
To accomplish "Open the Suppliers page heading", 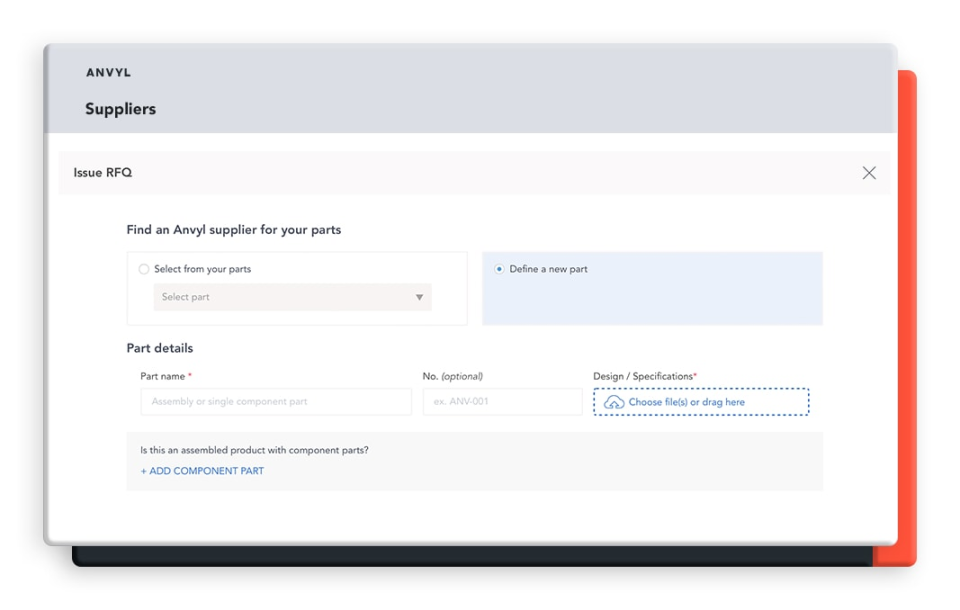I will coord(120,109).
